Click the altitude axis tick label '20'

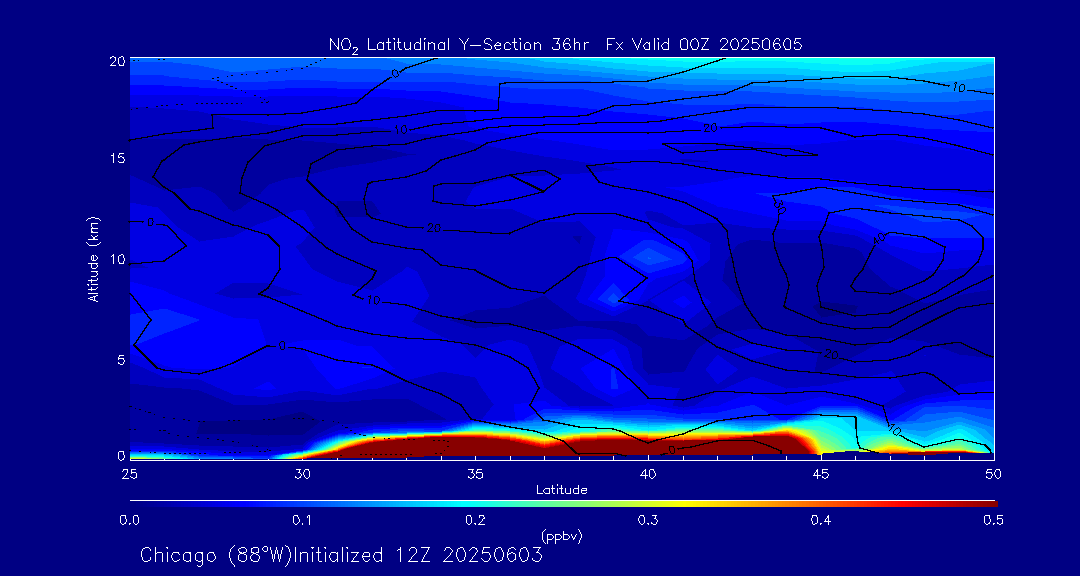pyautogui.click(x=117, y=61)
